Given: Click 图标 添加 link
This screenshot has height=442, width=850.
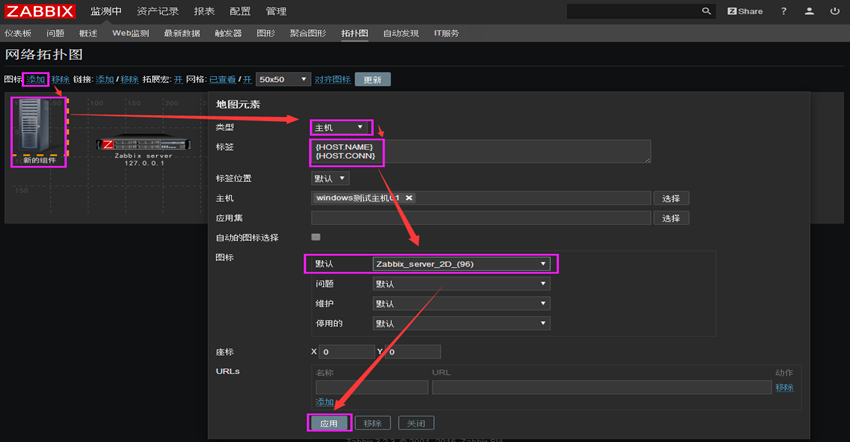Looking at the screenshot, I should tap(36, 79).
